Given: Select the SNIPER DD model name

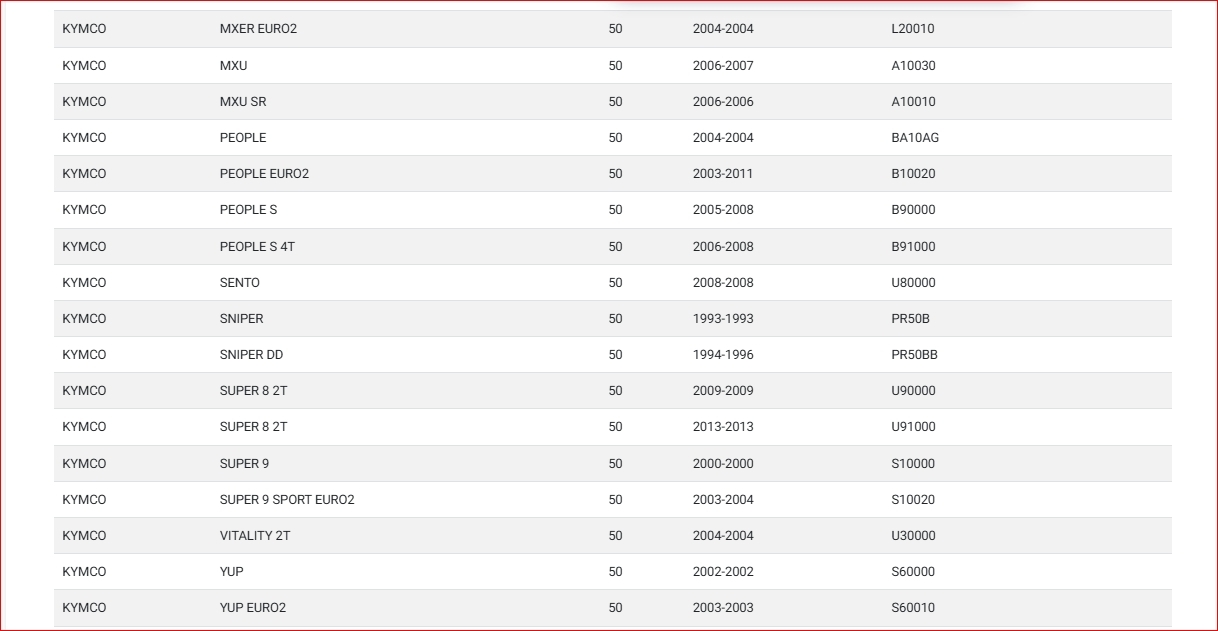Looking at the screenshot, I should click(251, 355).
